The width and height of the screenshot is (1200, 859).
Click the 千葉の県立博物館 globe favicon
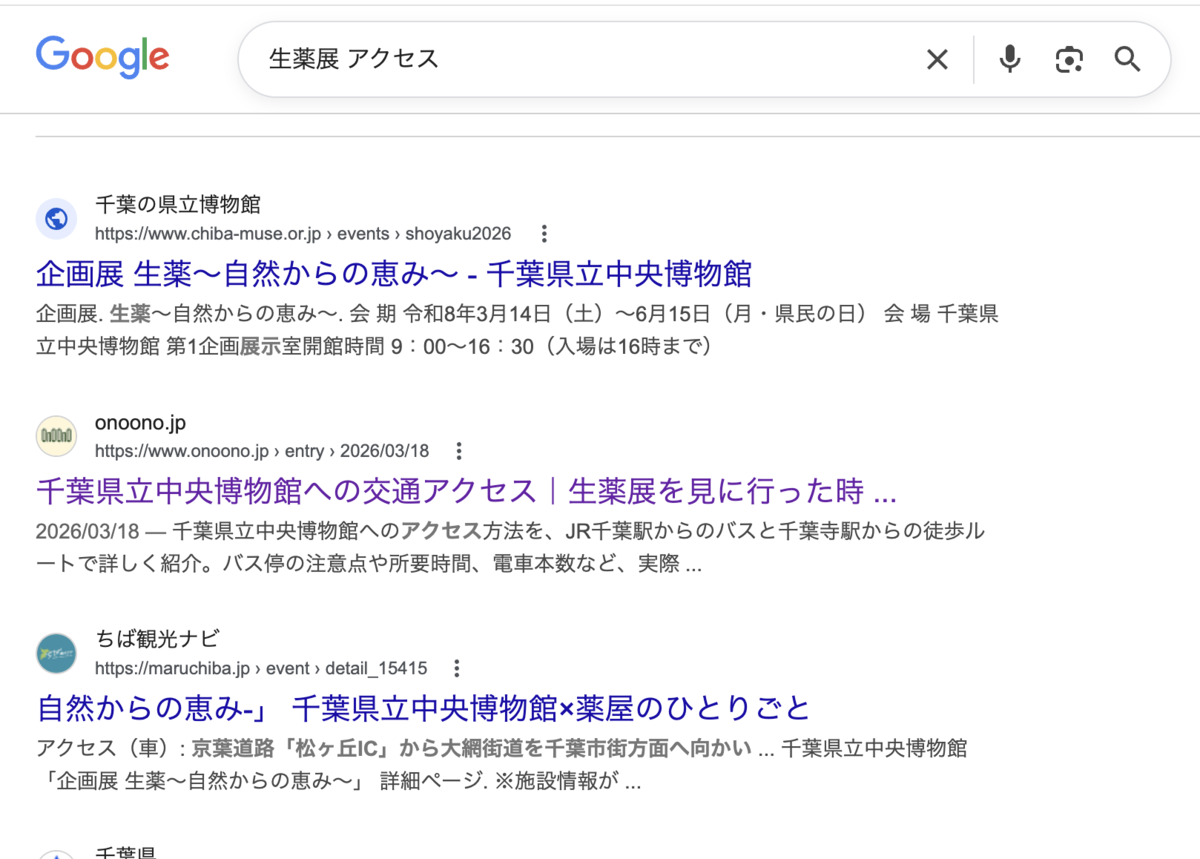click(57, 219)
